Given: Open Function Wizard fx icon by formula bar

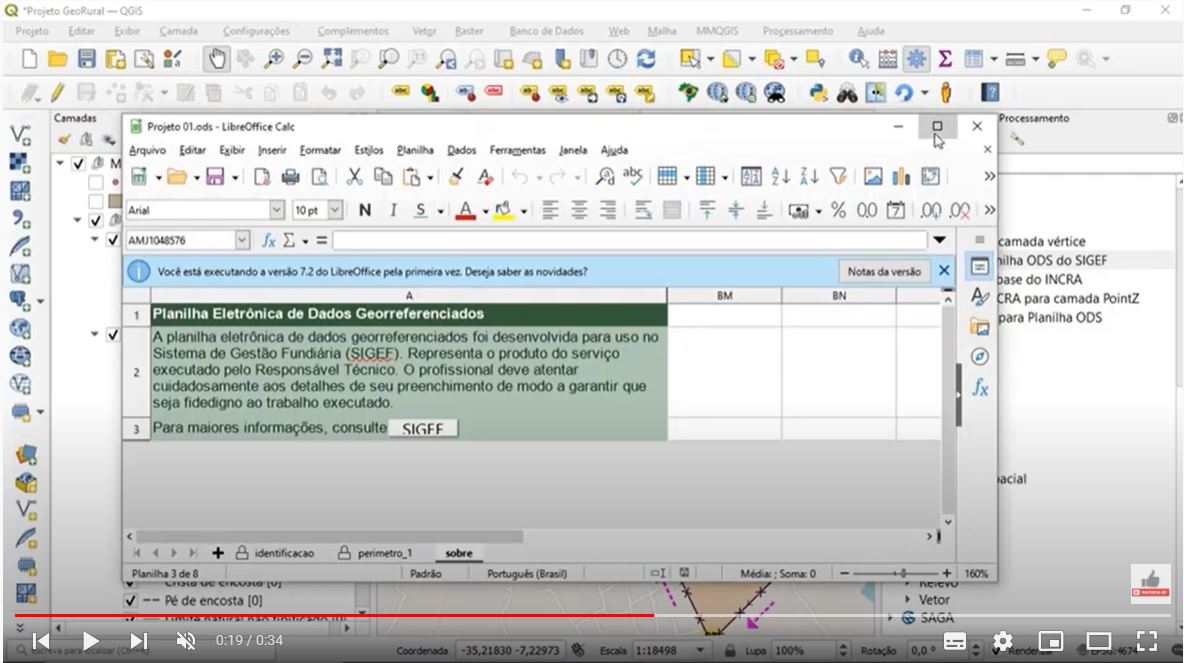Looking at the screenshot, I should 269,241.
